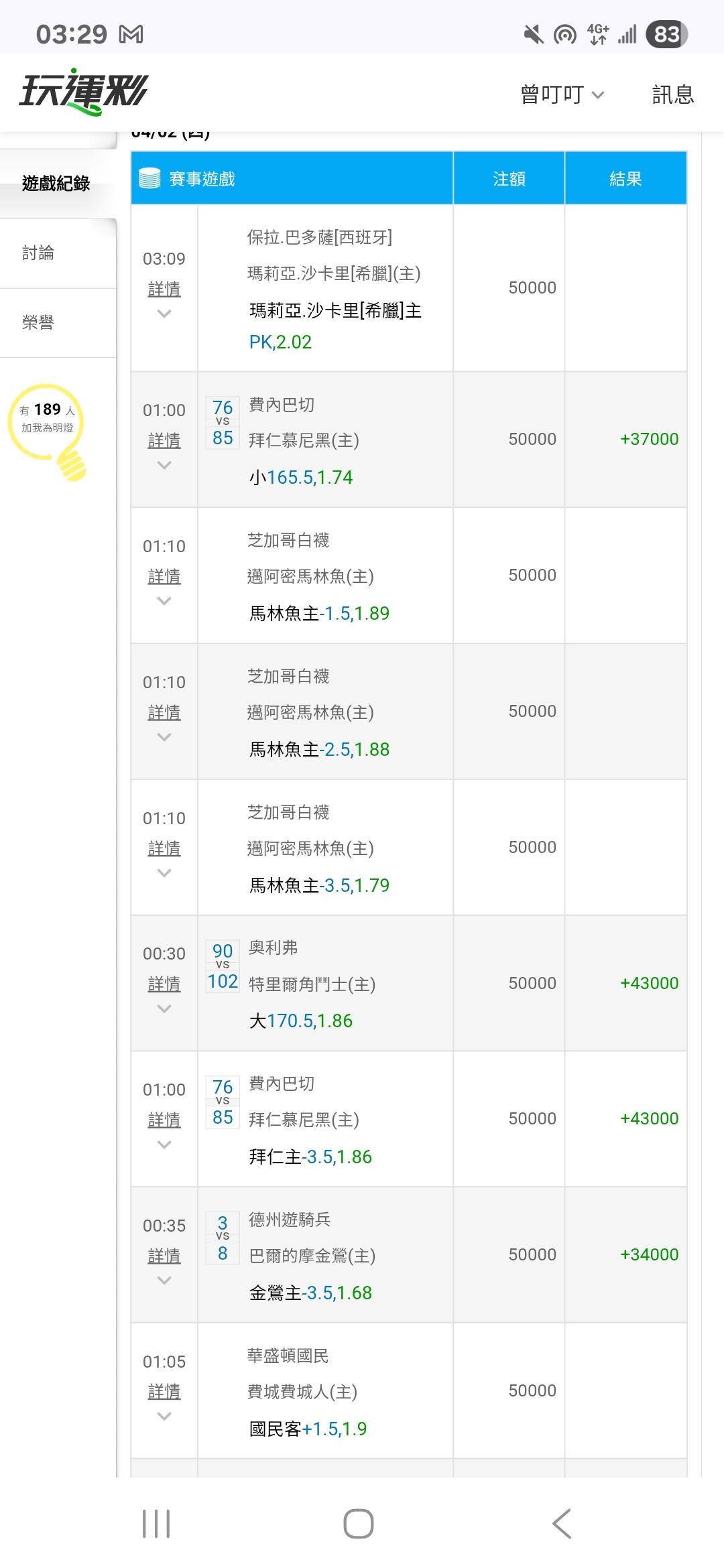Image resolution: width=724 pixels, height=1568 pixels.
Task: Expand the 00:35 德州遊騎兵 row chevron
Action: [x=164, y=1281]
